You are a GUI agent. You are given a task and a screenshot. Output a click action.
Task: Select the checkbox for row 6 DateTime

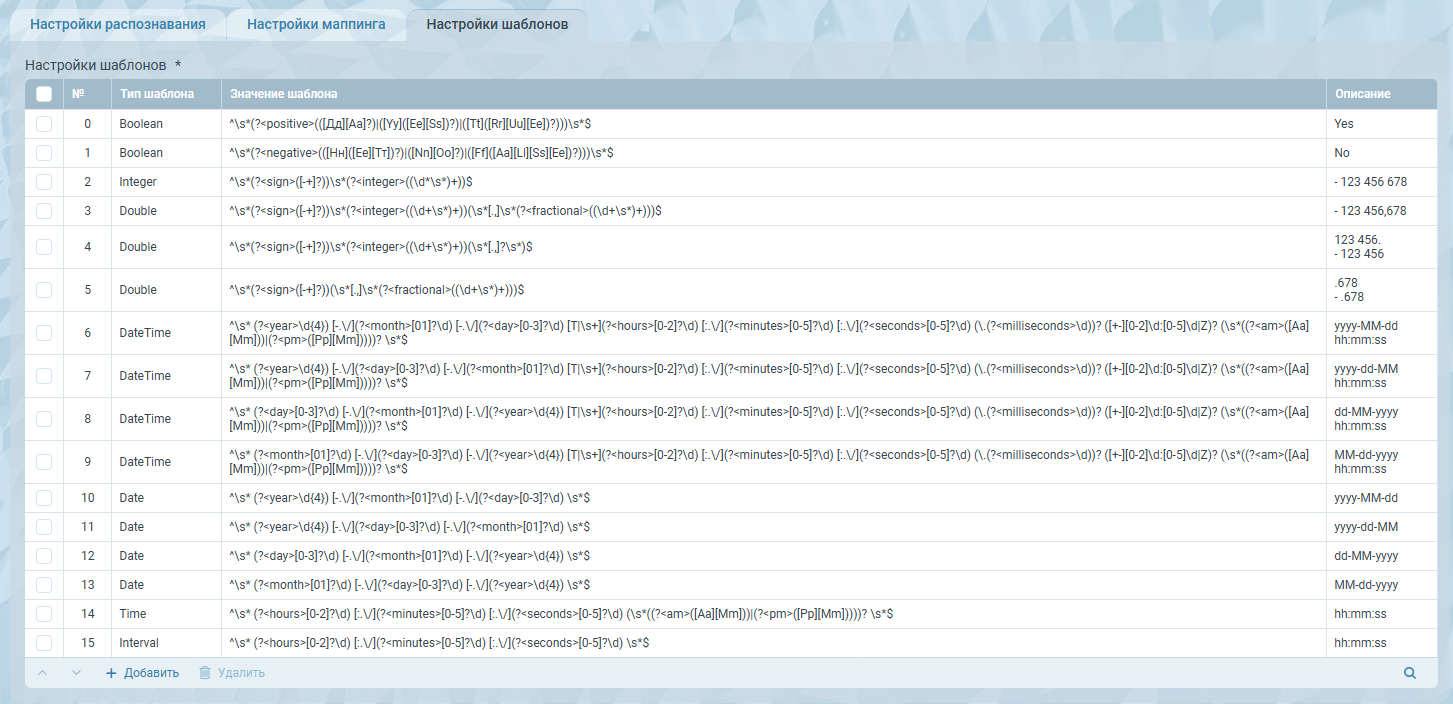coord(44,333)
